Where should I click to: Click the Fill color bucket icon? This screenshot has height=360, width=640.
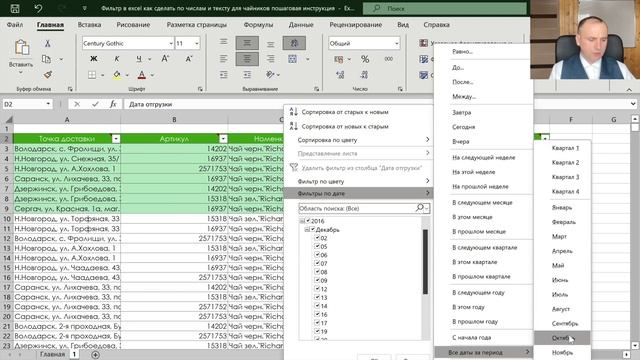point(117,75)
